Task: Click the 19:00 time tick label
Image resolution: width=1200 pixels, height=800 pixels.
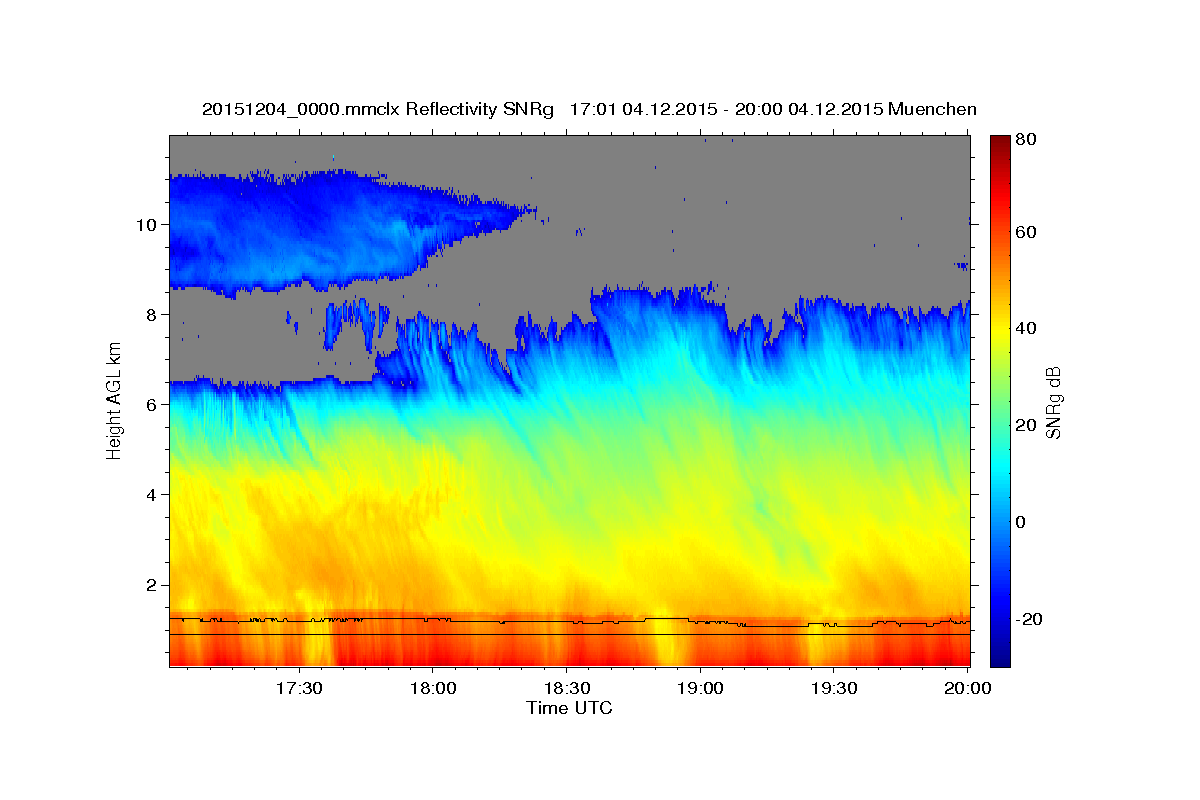Action: 700,689
